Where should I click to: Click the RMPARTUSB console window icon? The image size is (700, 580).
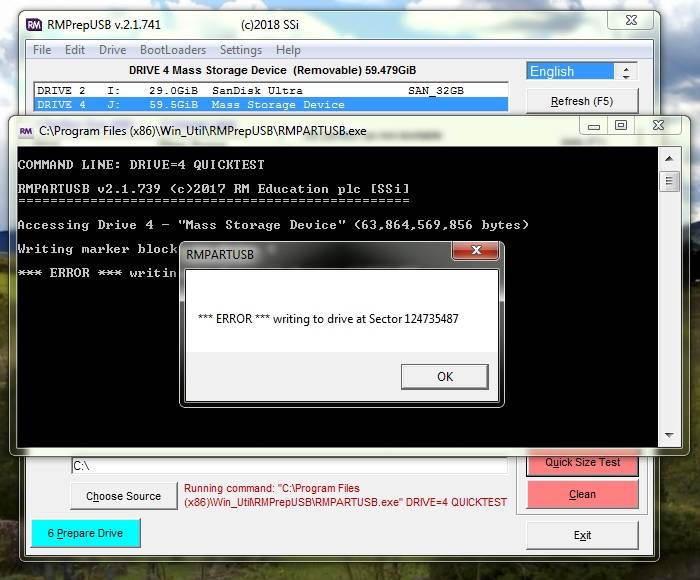coord(25,129)
